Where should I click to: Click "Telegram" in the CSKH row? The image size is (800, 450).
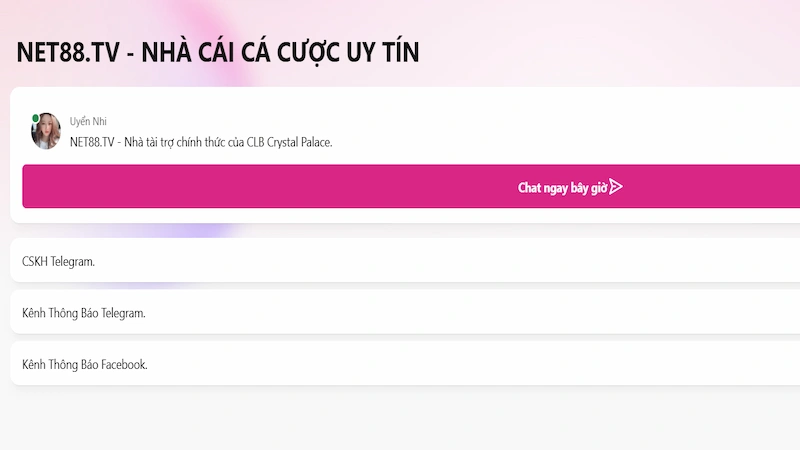pyautogui.click(x=72, y=262)
